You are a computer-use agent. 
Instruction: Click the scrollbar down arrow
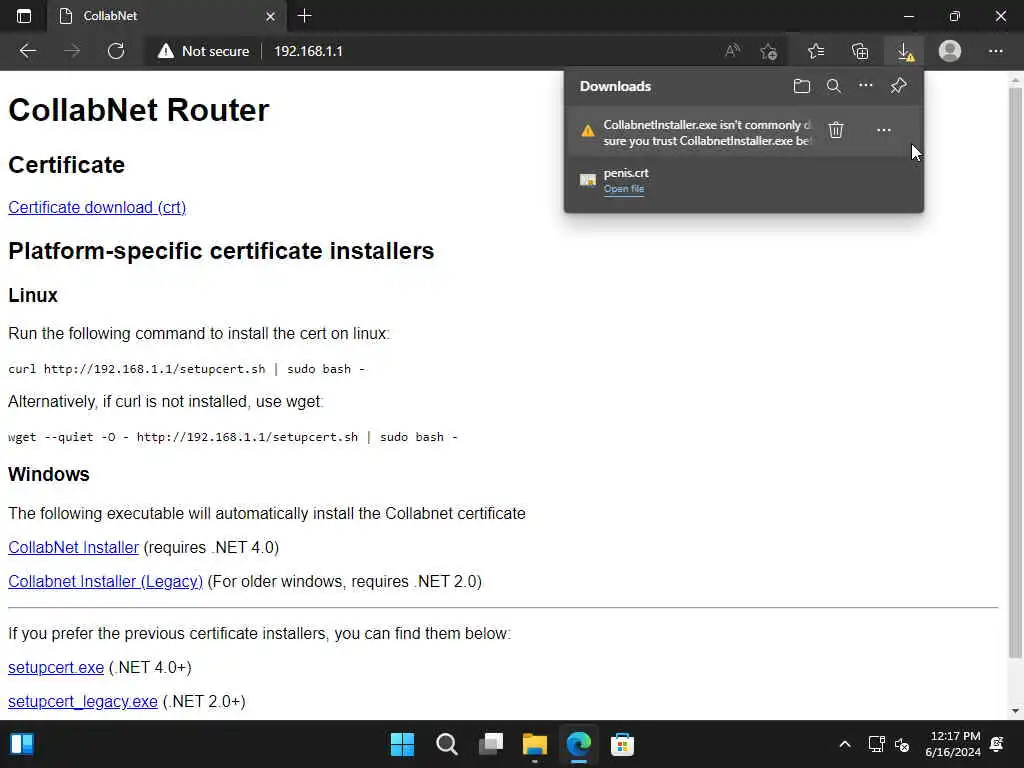[x=1015, y=711]
